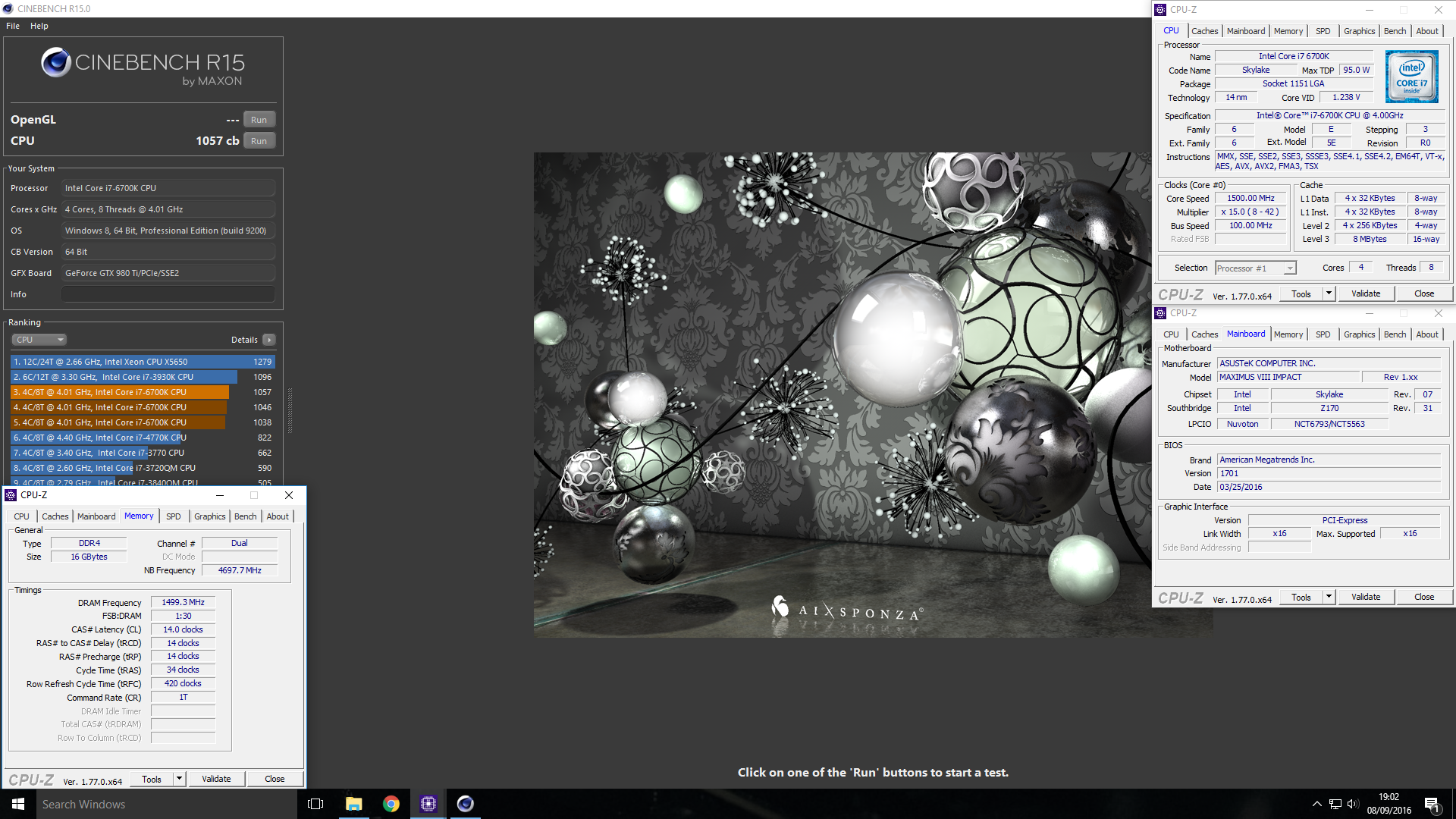This screenshot has width=1456, height=819.
Task: Expand Tools arrow in CPU-Z Mainboard window
Action: coord(1329,597)
